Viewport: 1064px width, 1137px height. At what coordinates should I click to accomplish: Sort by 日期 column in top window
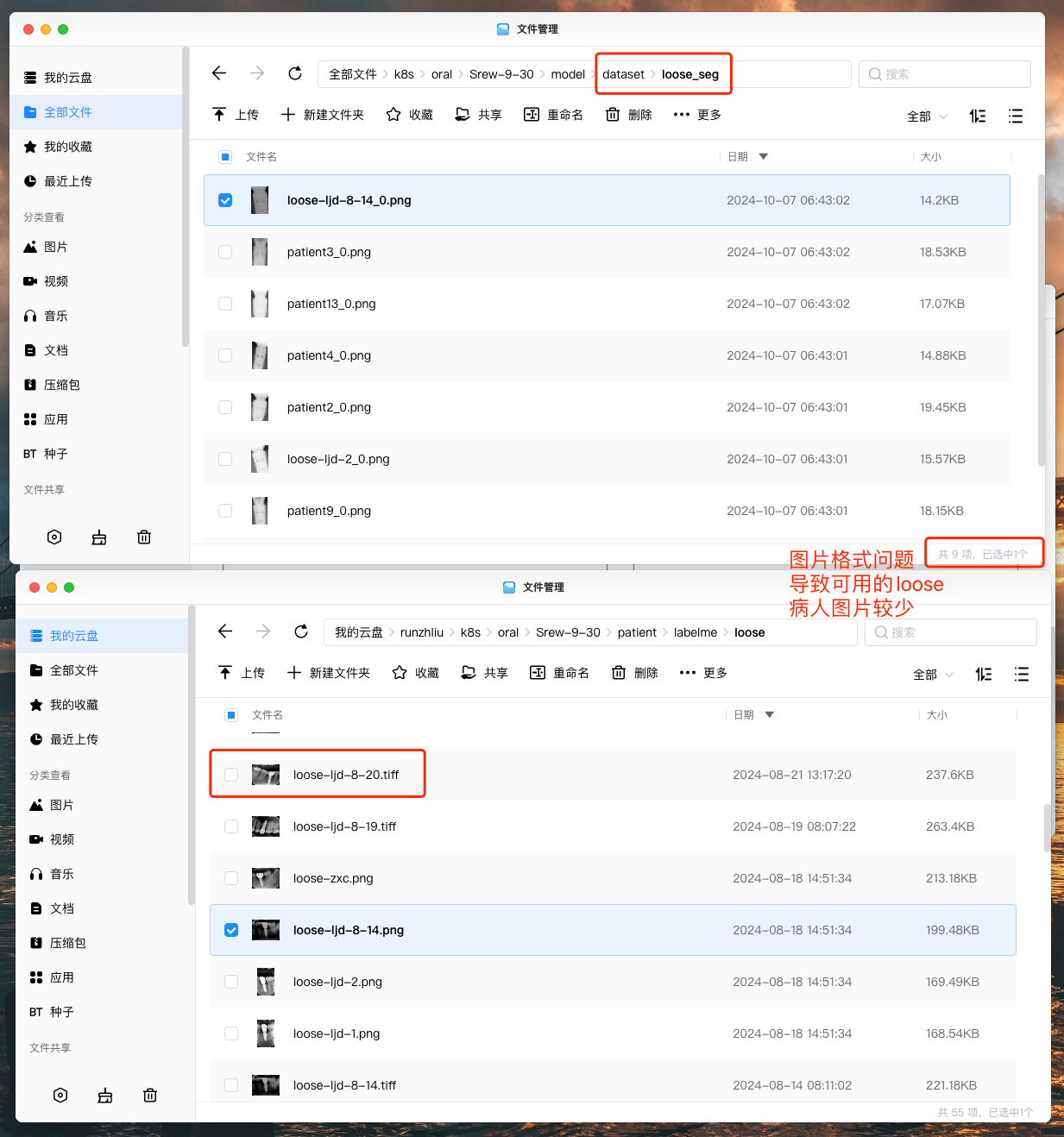pyautogui.click(x=747, y=157)
